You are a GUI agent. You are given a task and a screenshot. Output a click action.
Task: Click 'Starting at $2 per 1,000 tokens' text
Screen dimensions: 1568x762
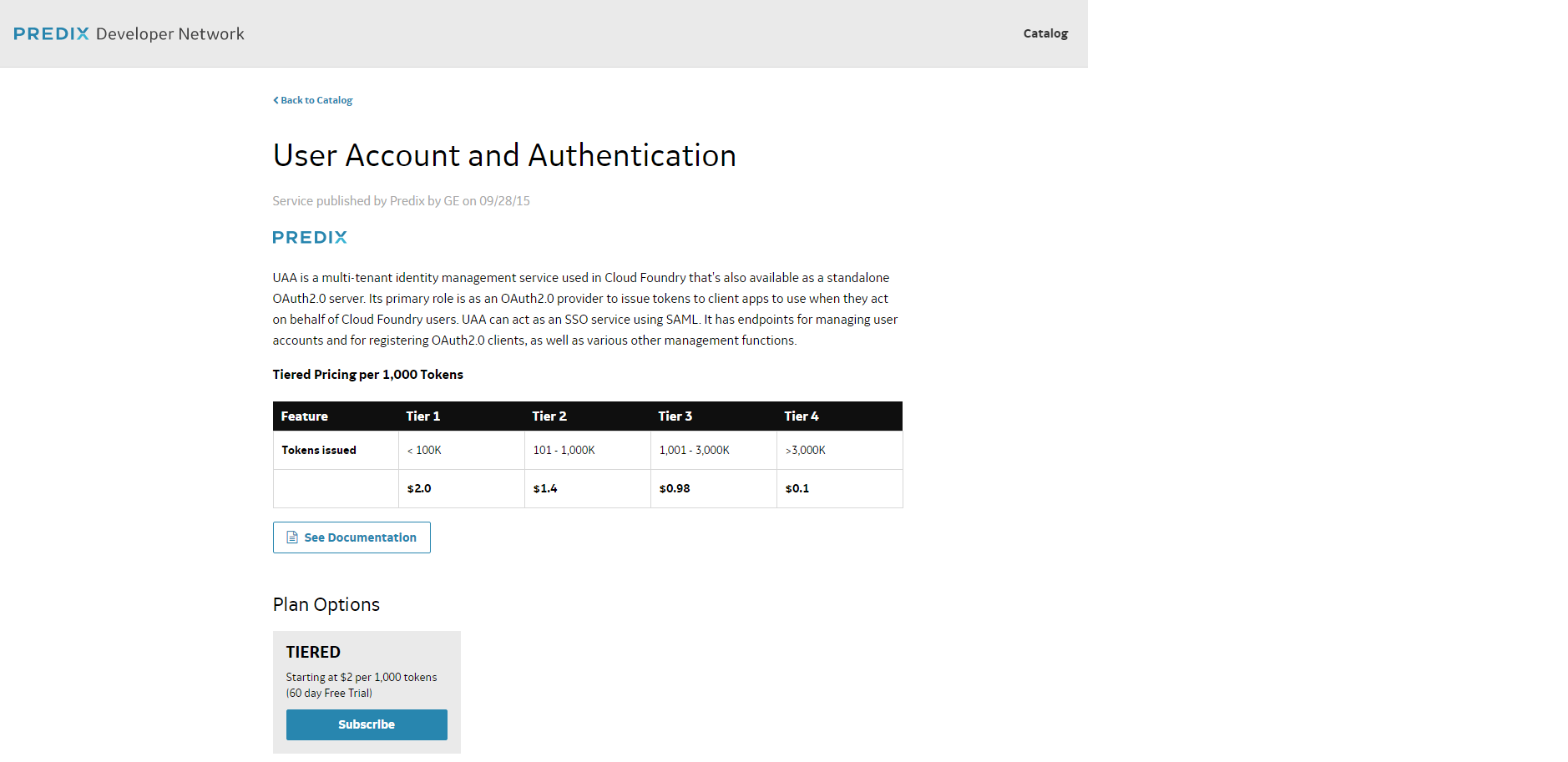point(362,678)
